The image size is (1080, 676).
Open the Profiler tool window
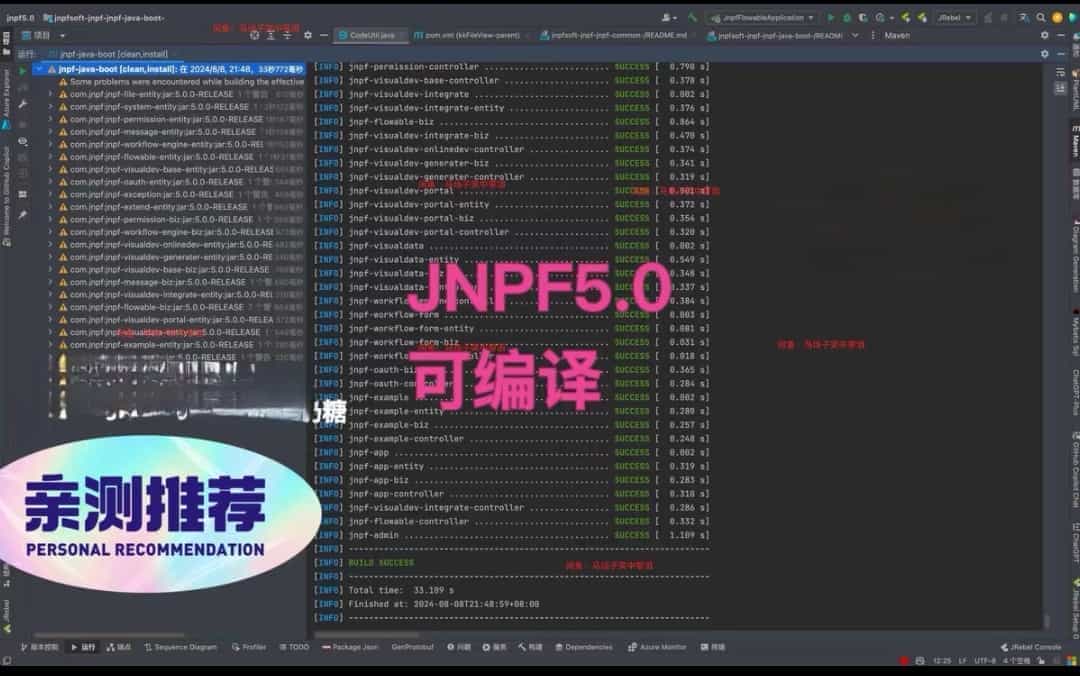tap(249, 647)
